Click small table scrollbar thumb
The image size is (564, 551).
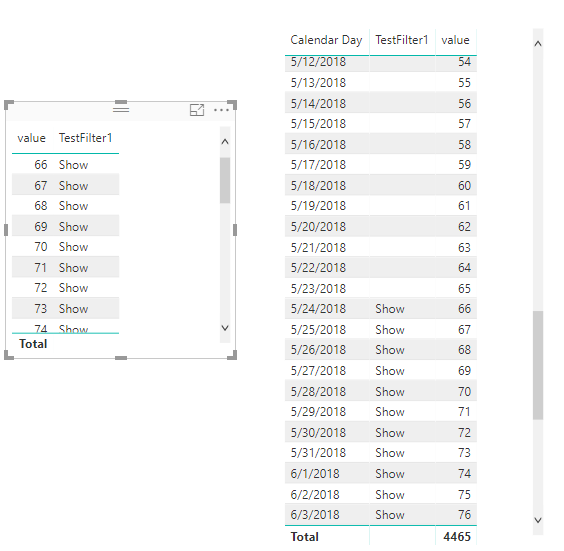225,180
